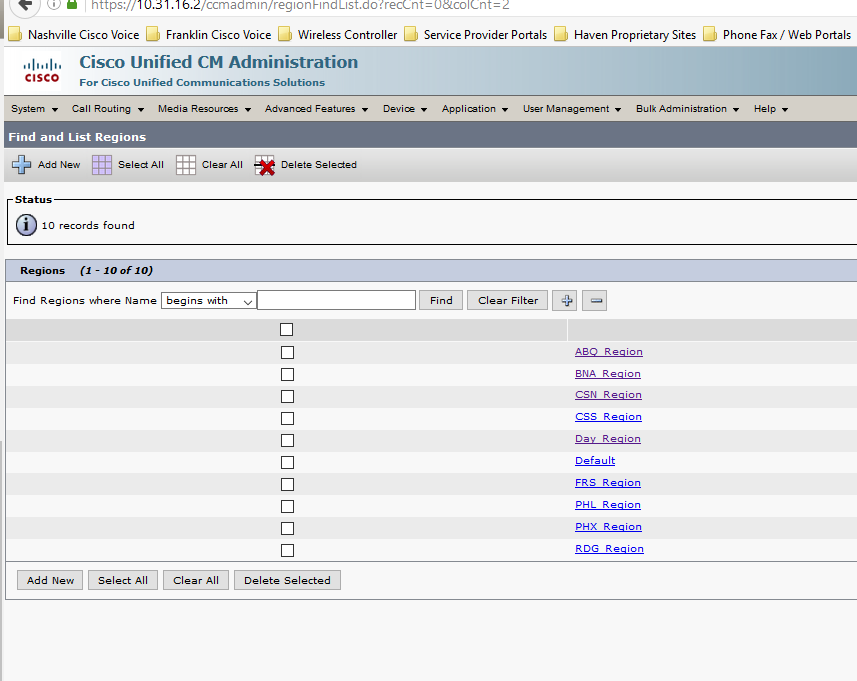Click the Clear Filter button

pos(508,301)
